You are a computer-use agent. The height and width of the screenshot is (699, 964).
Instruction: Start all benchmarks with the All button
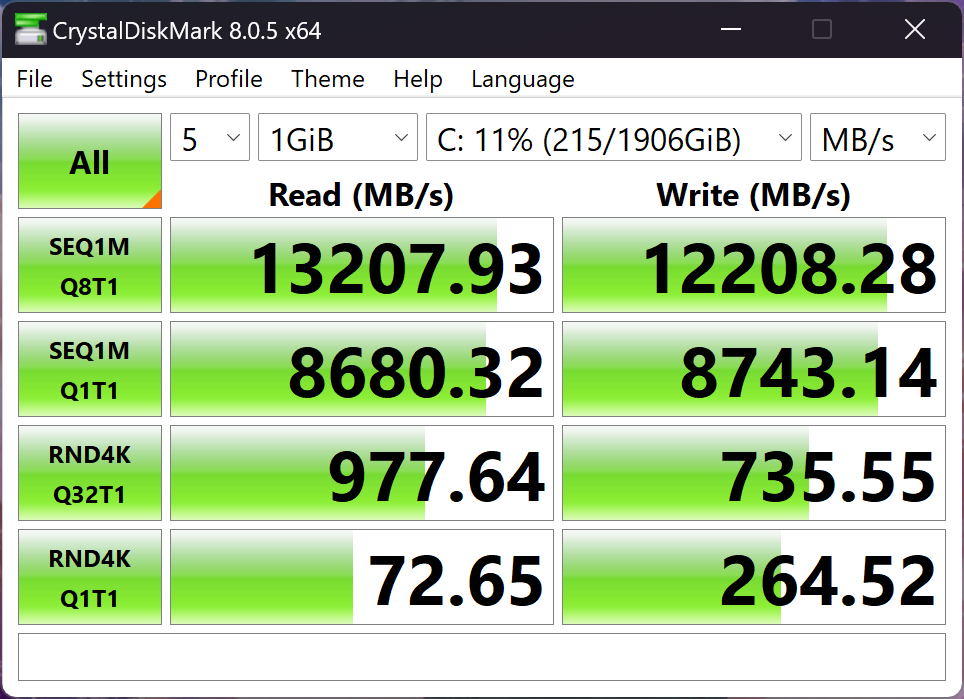(90, 161)
